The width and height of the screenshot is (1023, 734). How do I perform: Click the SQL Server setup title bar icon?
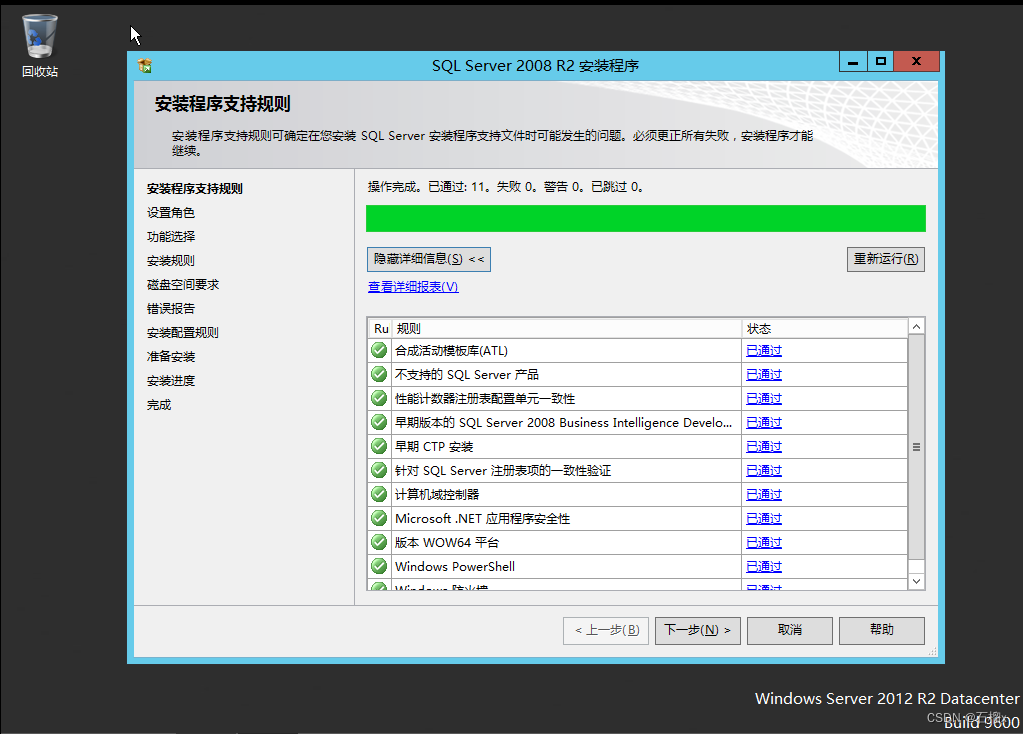click(145, 66)
